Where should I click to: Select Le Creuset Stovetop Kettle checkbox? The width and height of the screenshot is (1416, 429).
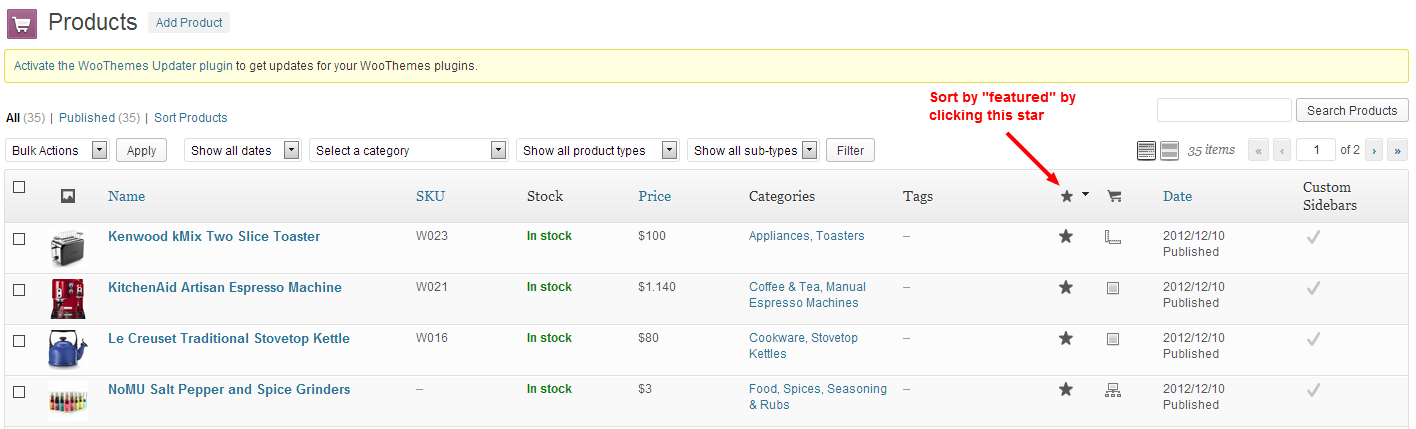(19, 341)
